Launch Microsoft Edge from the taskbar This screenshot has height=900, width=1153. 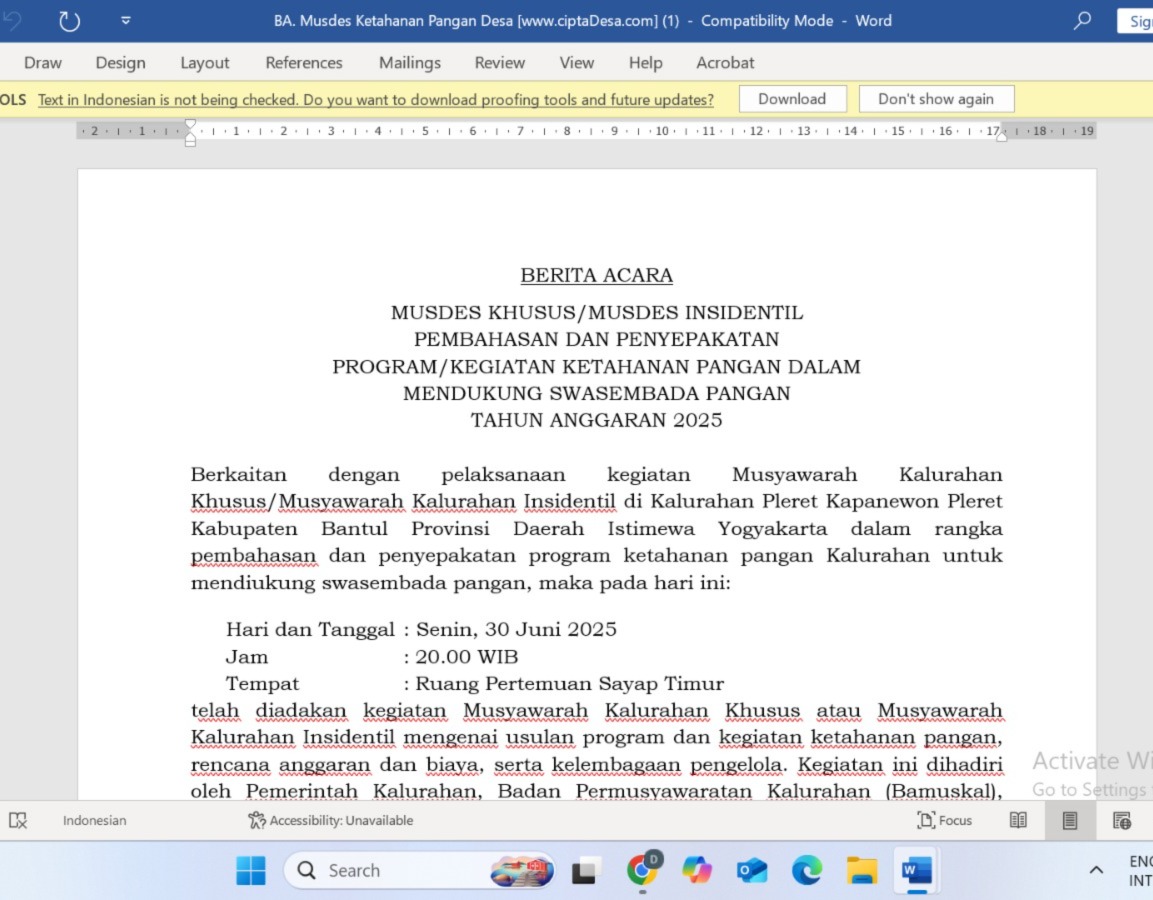[x=807, y=871]
